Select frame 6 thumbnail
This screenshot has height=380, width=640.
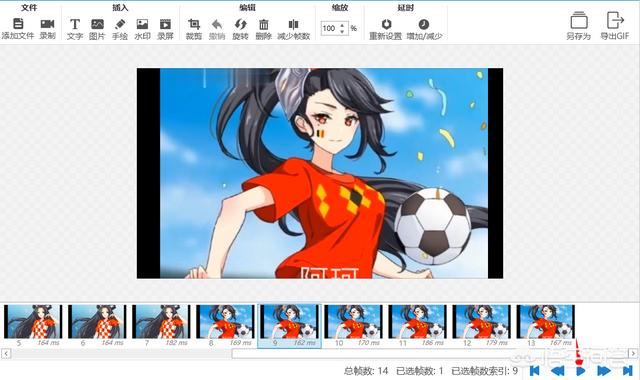point(97,326)
